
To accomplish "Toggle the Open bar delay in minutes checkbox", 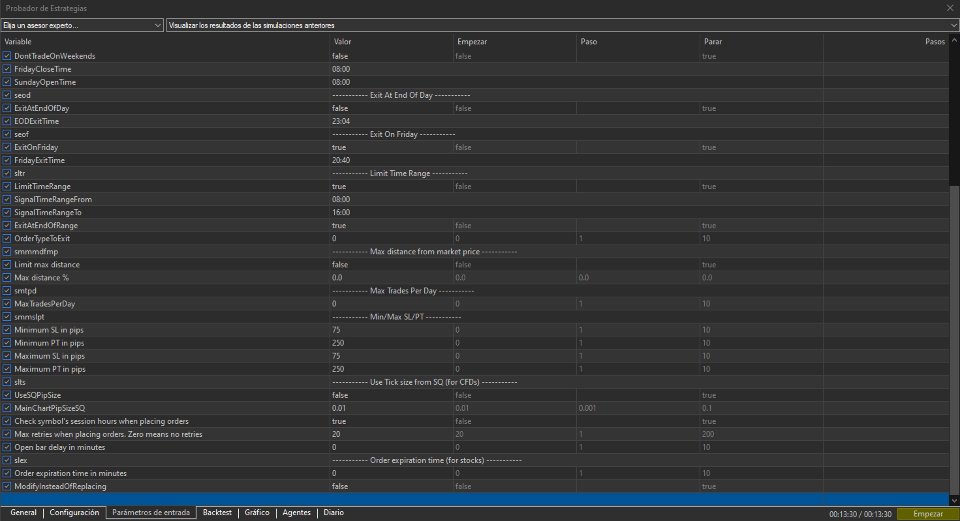I will tap(7, 447).
